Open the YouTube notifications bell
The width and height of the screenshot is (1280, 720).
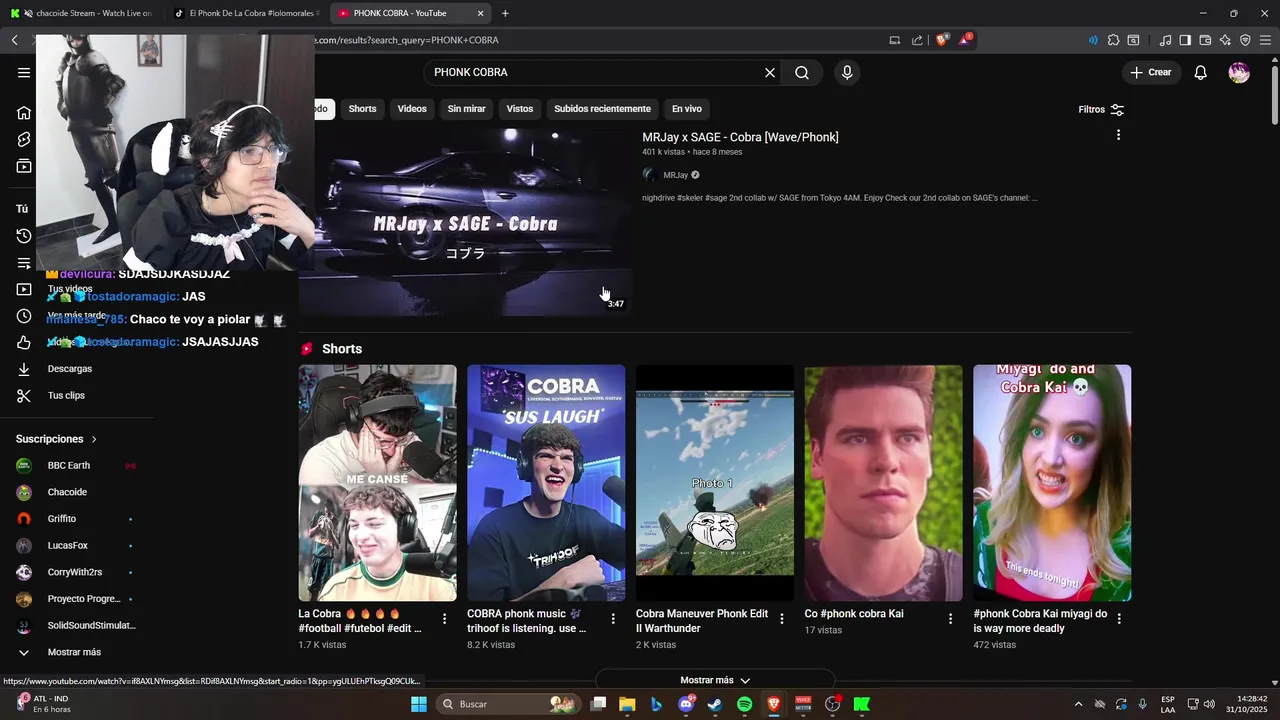point(1201,72)
